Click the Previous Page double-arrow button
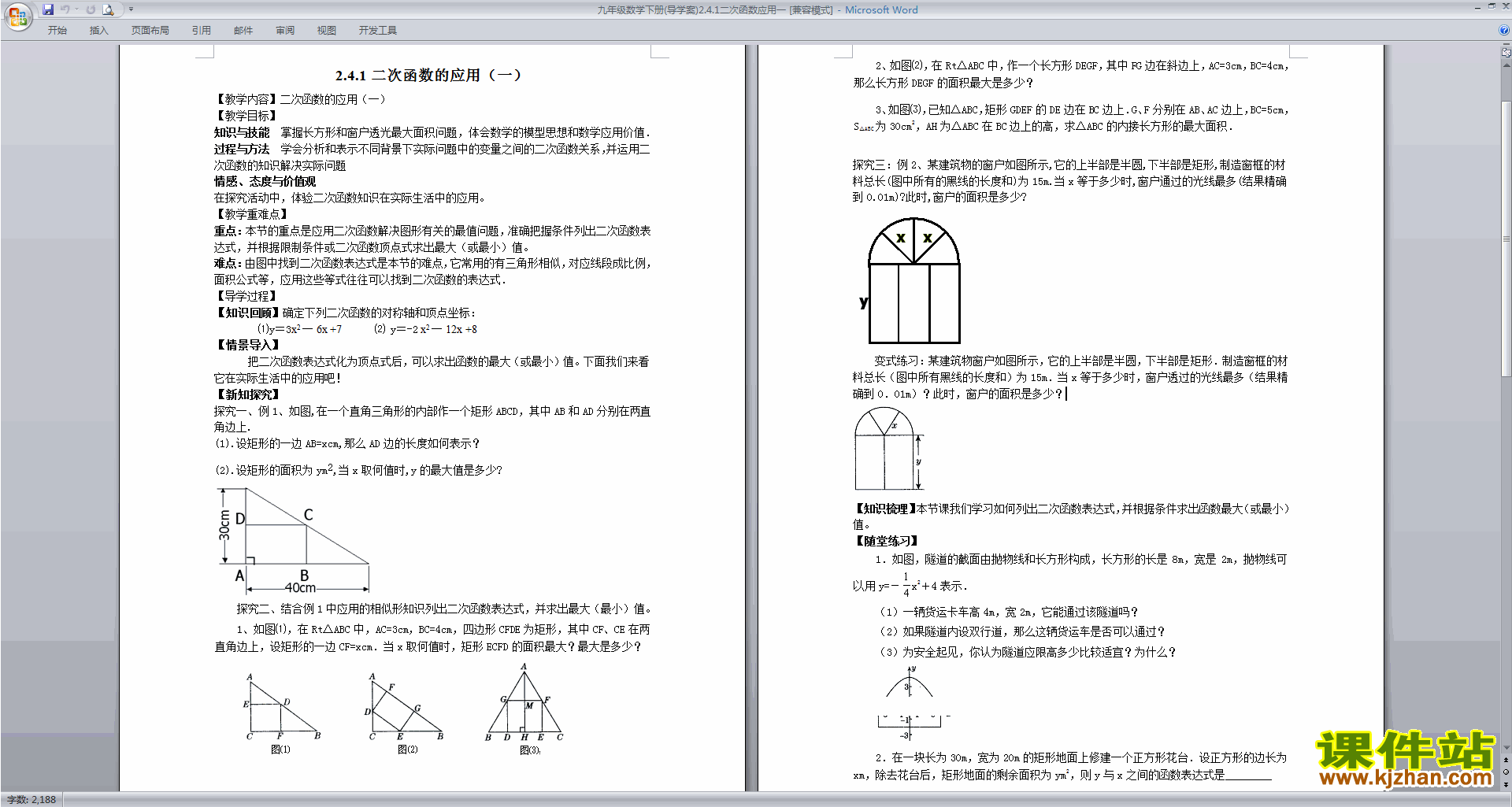Image resolution: width=1512 pixels, height=807 pixels. pyautogui.click(x=1506, y=761)
